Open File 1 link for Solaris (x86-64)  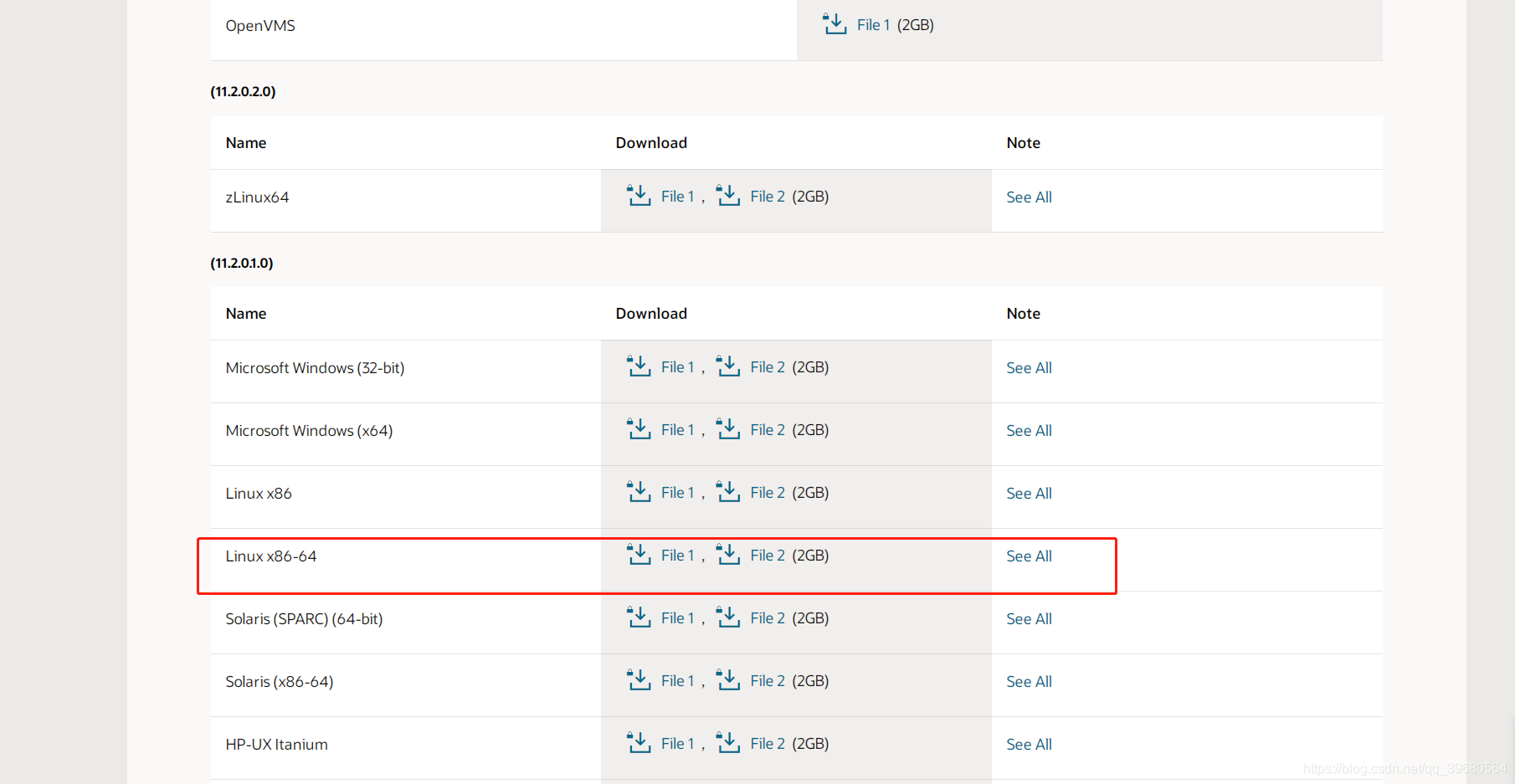677,681
